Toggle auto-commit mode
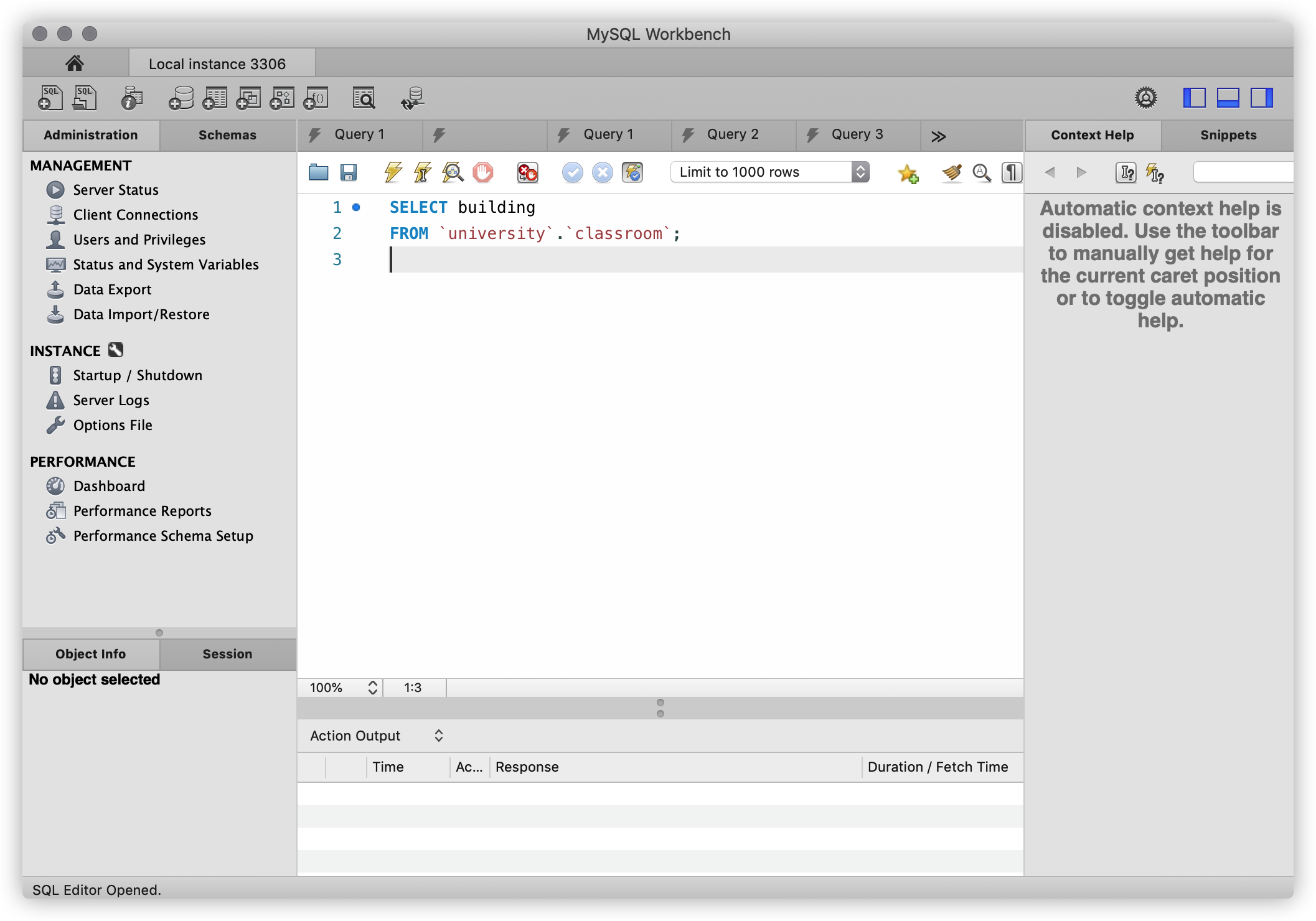This screenshot has height=921, width=1316. click(632, 172)
